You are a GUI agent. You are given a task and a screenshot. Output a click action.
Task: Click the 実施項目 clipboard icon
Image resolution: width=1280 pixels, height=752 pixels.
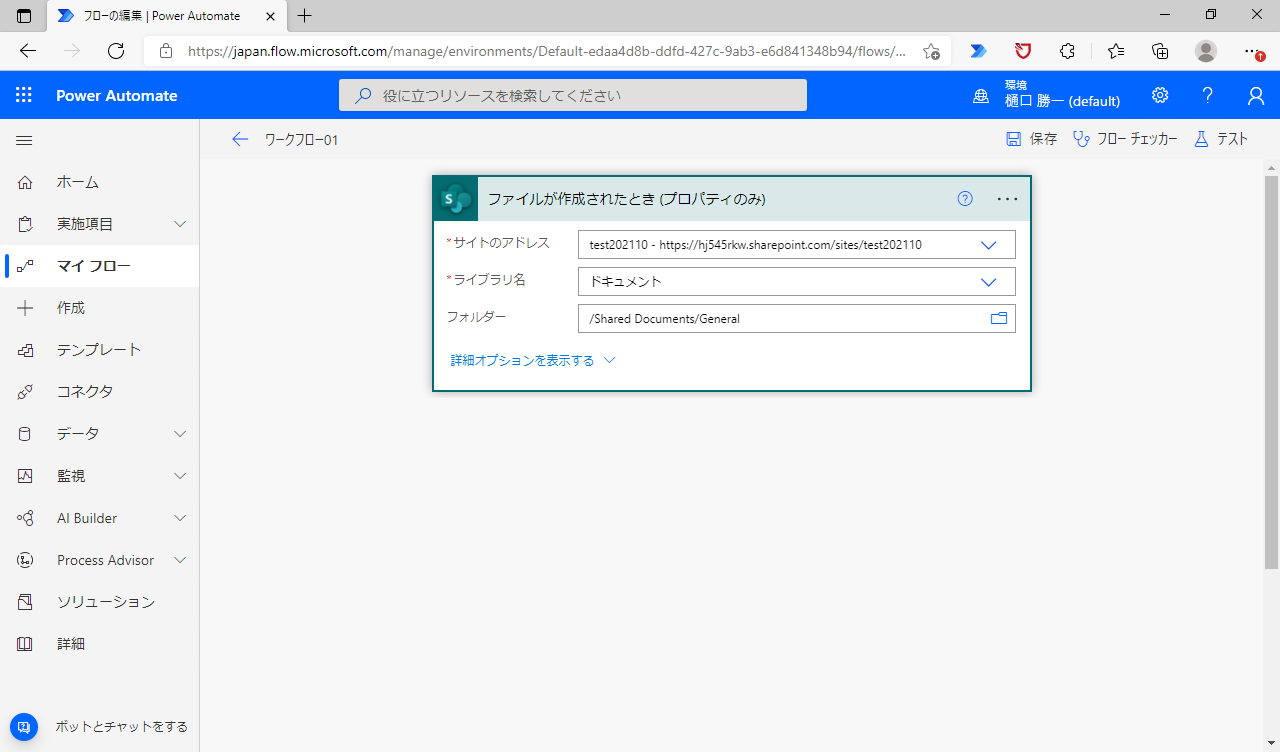tap(25, 224)
